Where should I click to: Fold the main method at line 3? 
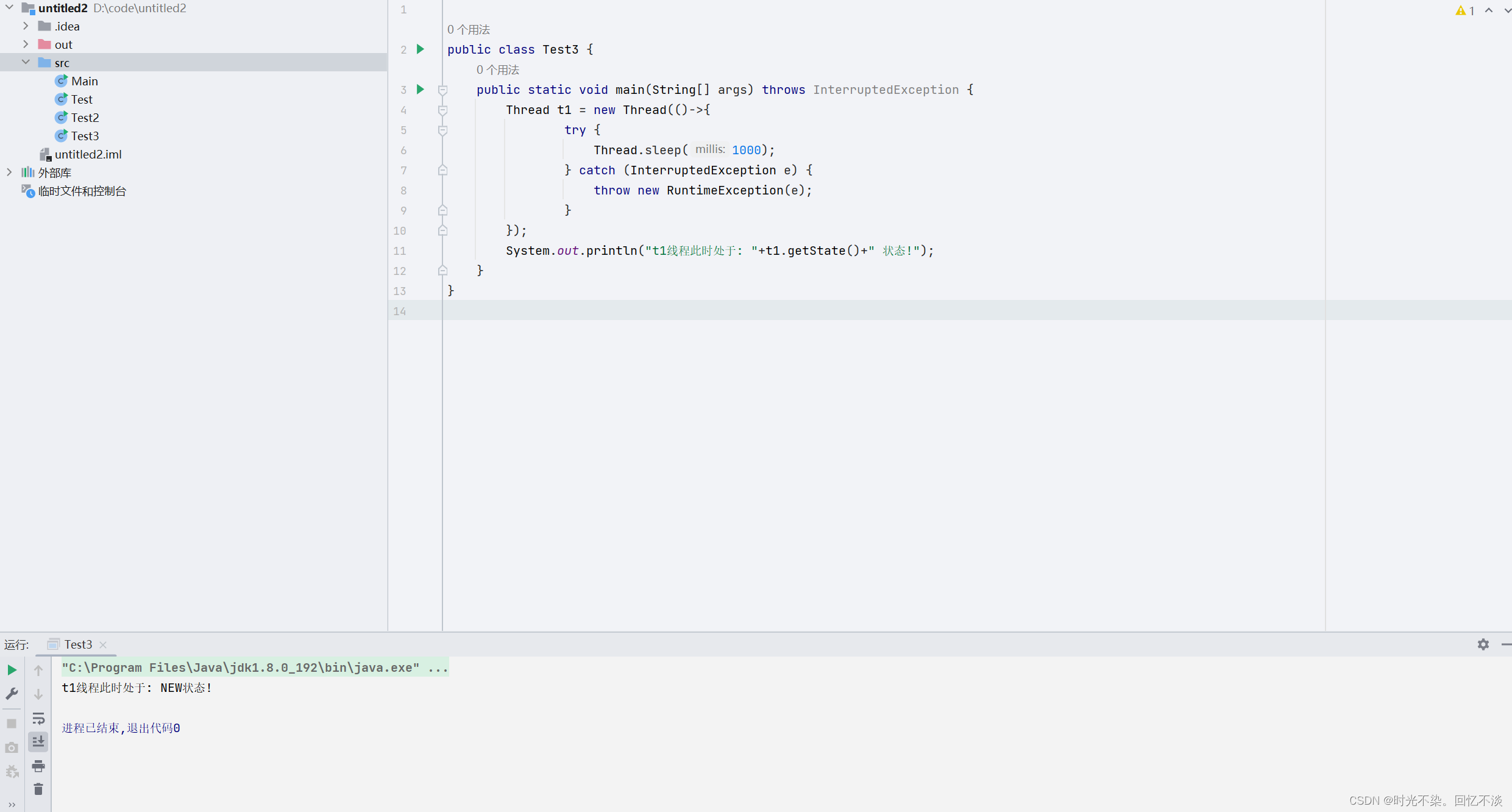(443, 90)
